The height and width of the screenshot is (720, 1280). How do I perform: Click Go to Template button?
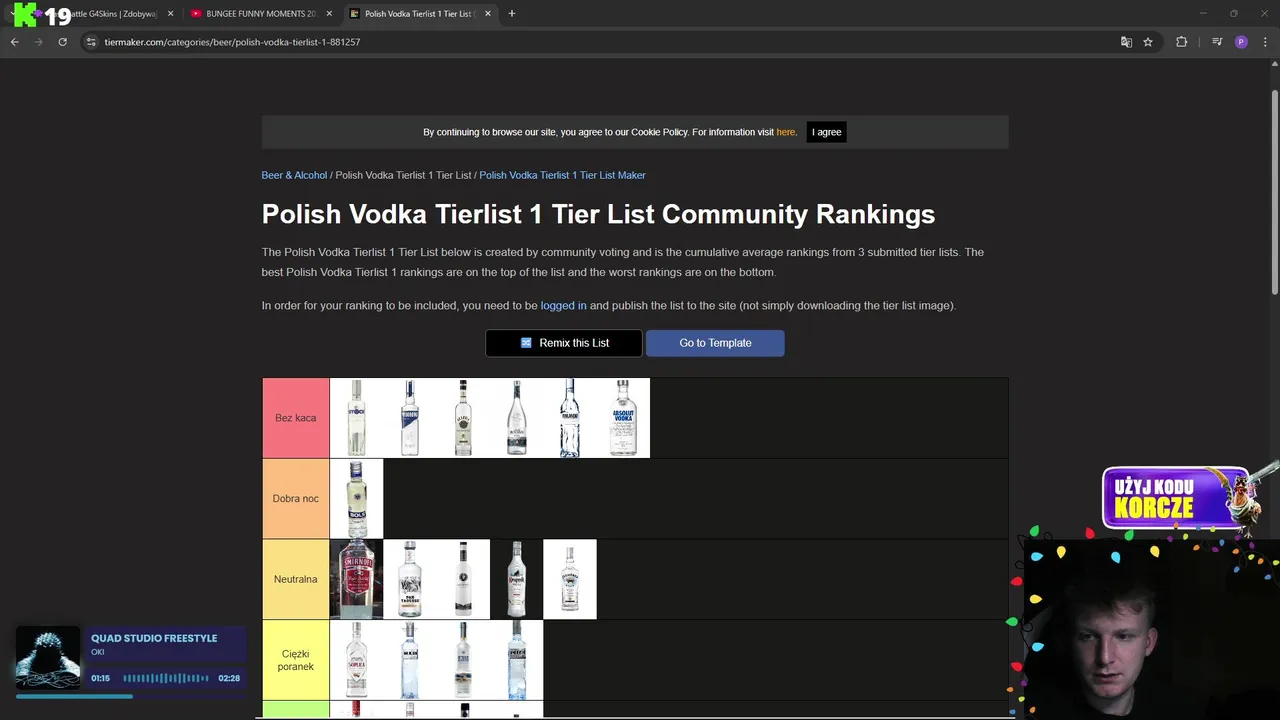[715, 343]
